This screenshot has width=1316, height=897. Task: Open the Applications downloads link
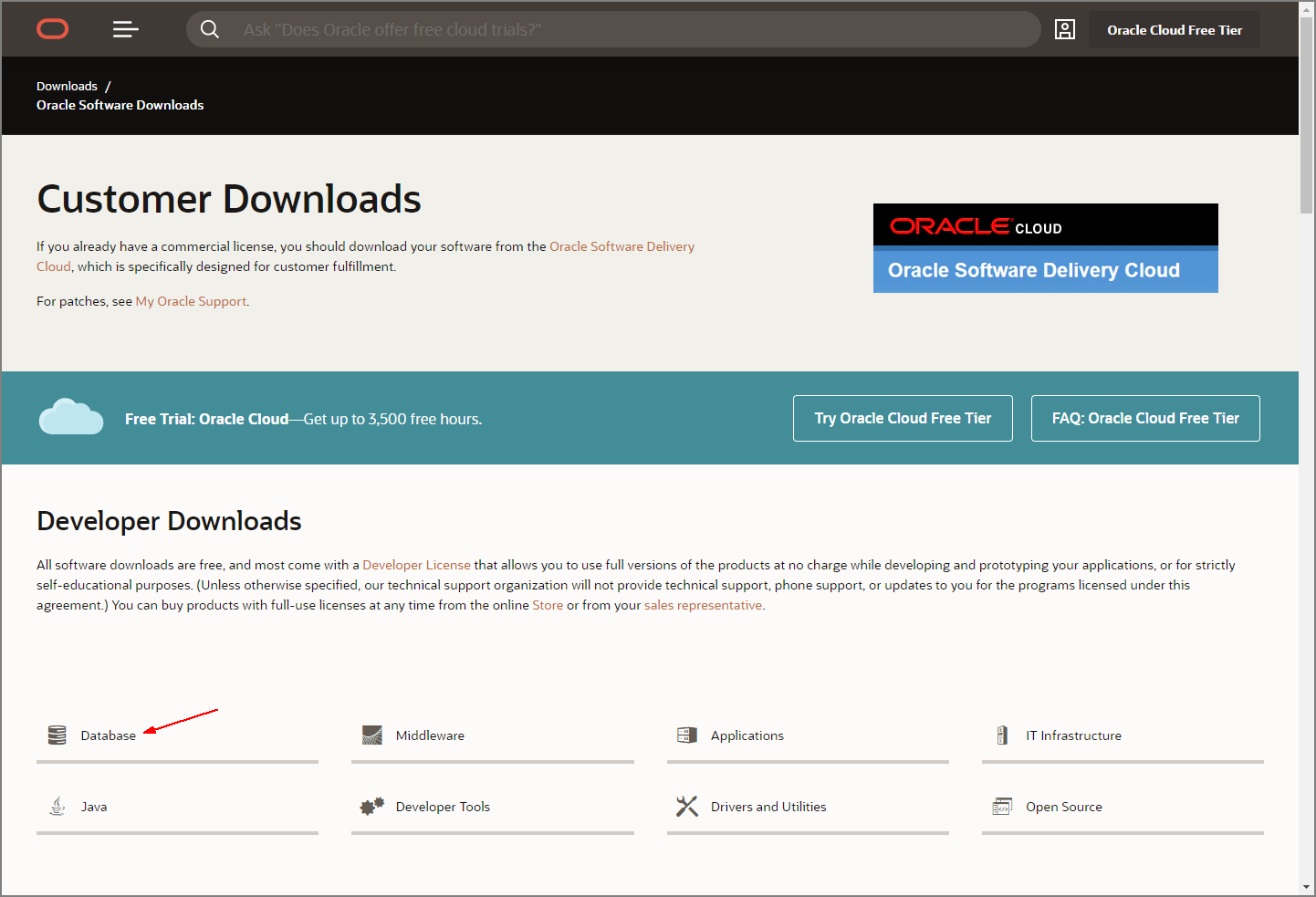point(747,735)
